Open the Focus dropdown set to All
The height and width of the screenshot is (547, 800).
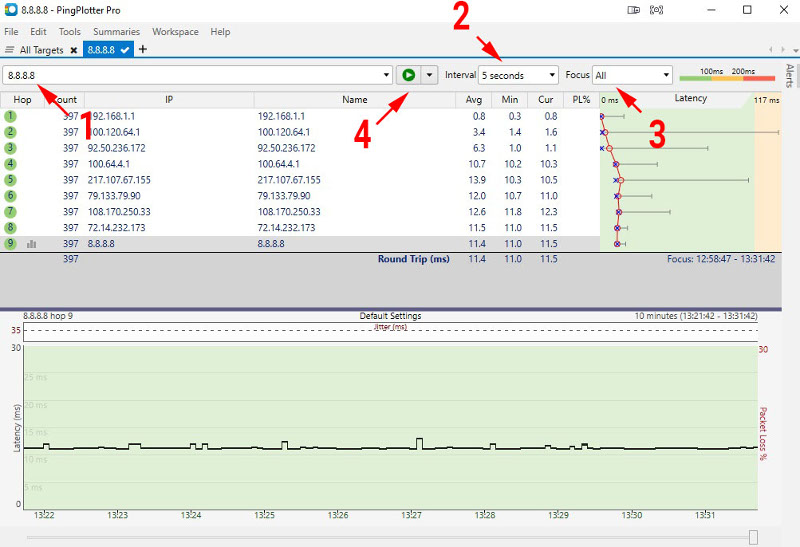point(632,75)
